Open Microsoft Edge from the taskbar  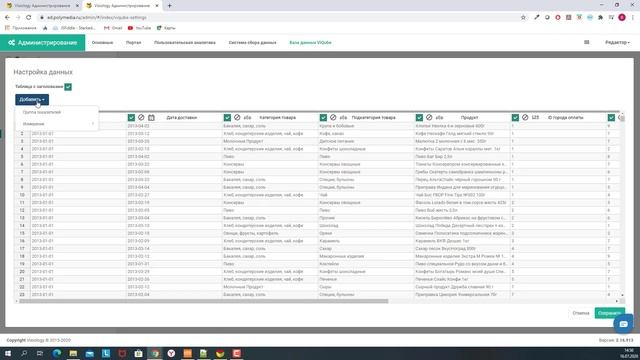(57, 353)
